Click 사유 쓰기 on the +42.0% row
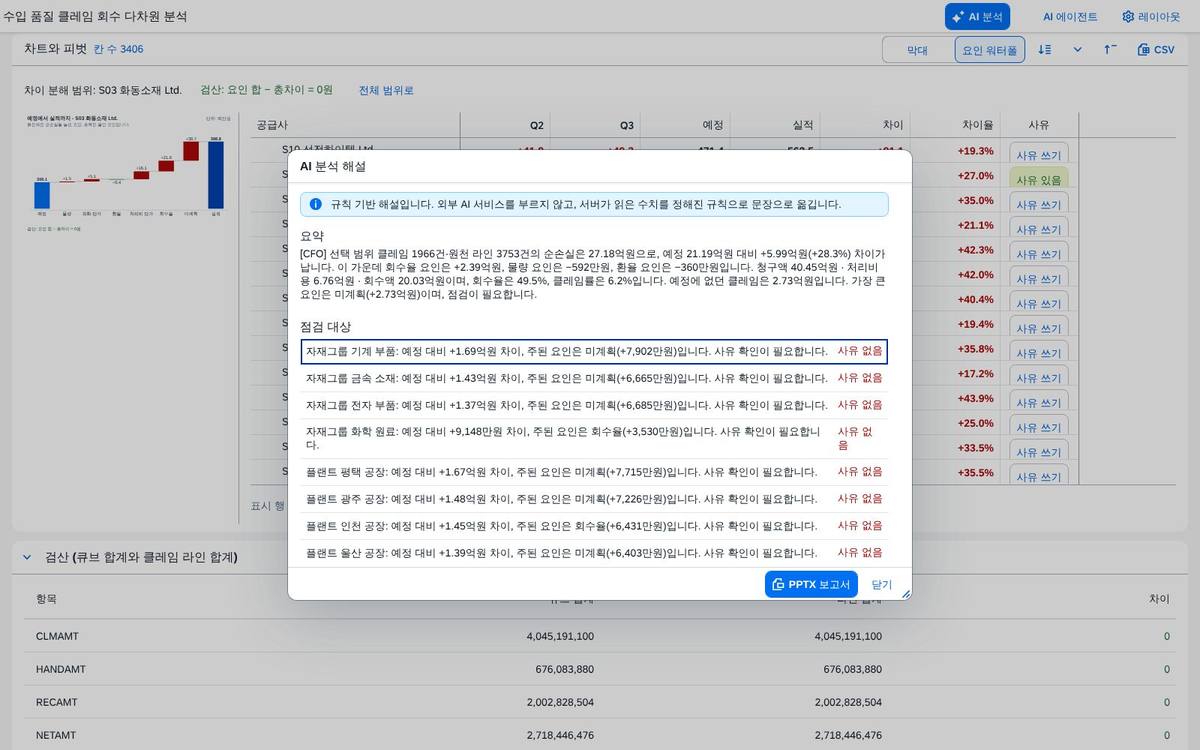The width and height of the screenshot is (1200, 750). tap(1039, 279)
